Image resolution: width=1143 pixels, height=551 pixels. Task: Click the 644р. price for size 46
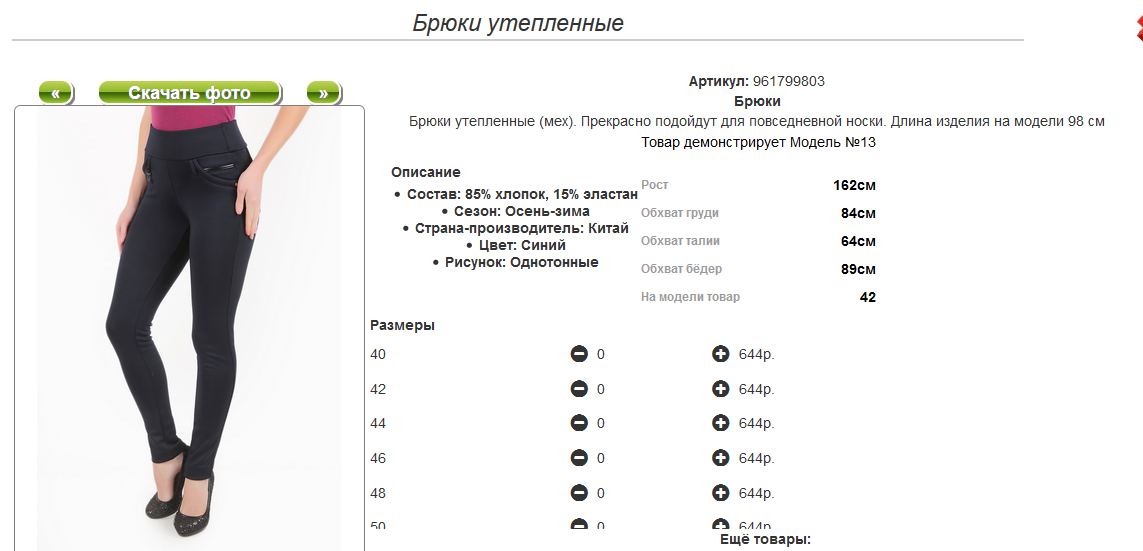(x=757, y=458)
